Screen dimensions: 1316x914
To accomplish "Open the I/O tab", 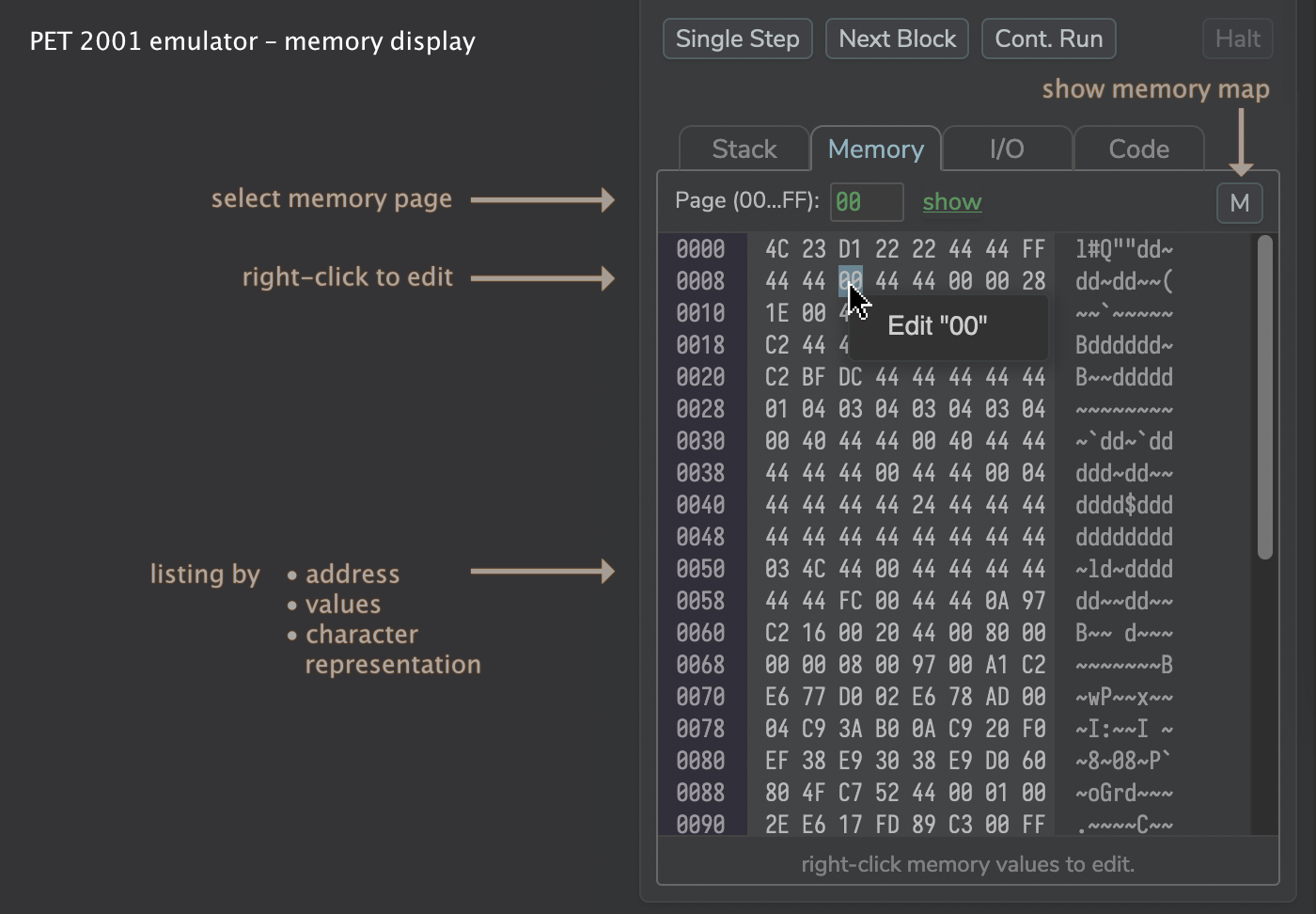I will pyautogui.click(x=1007, y=149).
